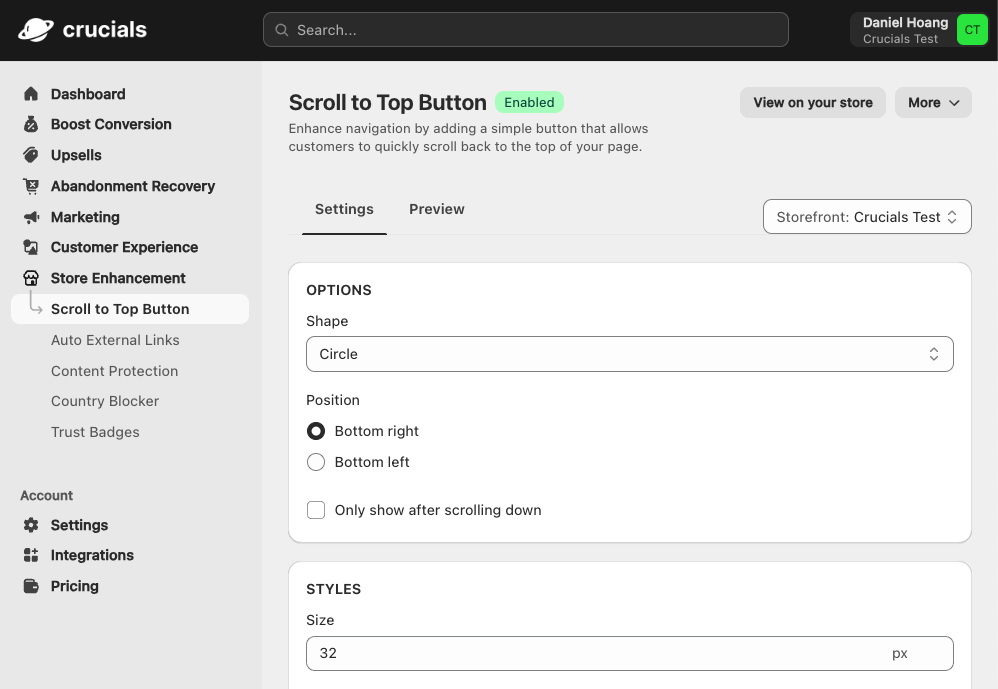Open the Upsells section
This screenshot has height=689, width=998.
[x=76, y=155]
